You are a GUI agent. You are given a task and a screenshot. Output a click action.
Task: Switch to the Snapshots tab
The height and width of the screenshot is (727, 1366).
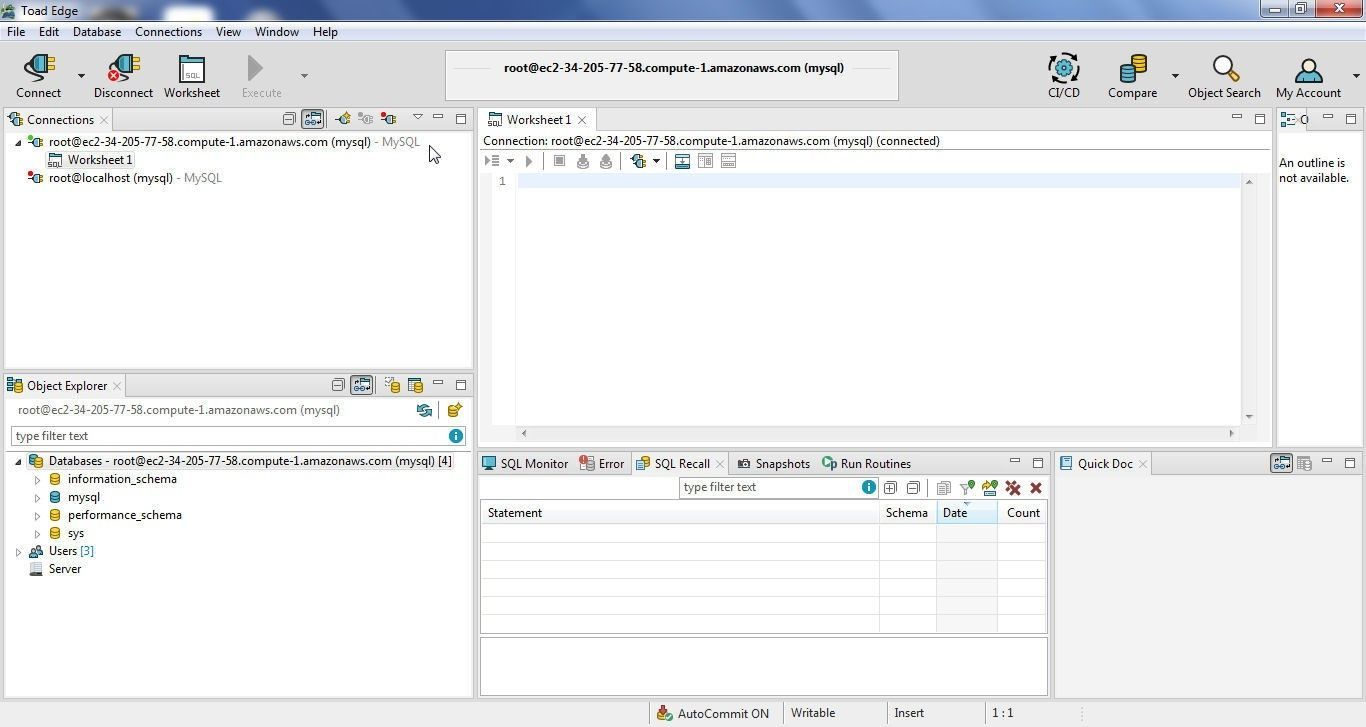(x=773, y=464)
